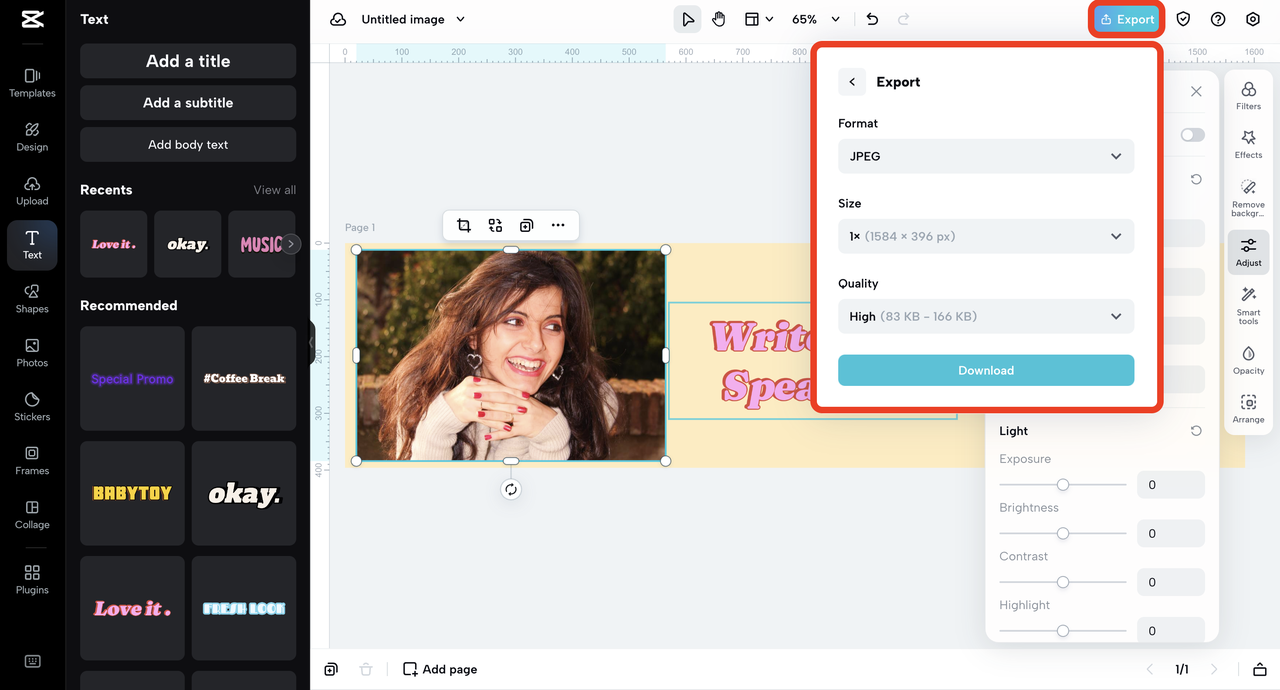Choose the #Coffee Break text preset
Viewport: 1280px width, 690px height.
(x=244, y=379)
